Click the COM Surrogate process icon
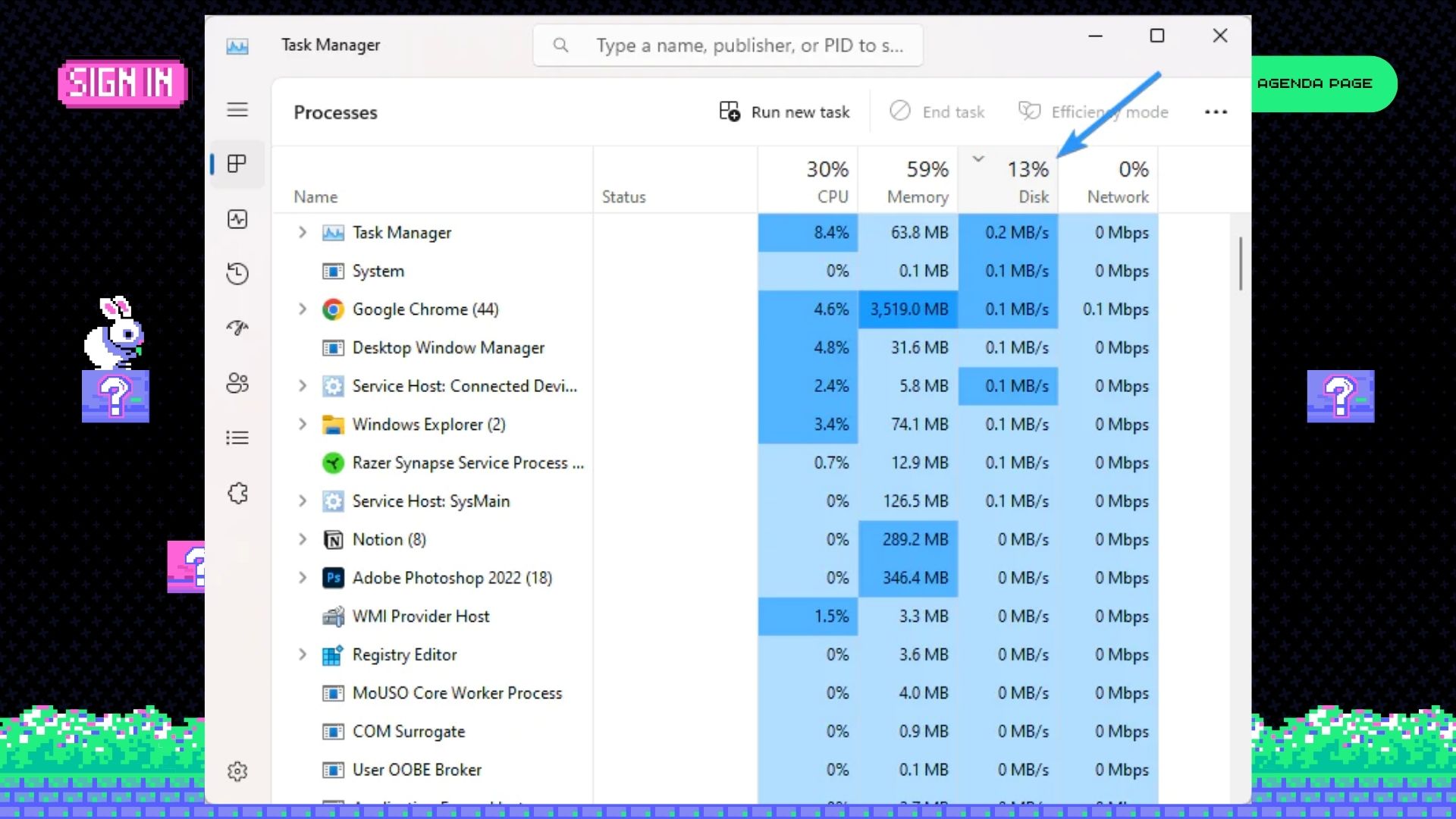The image size is (1456, 819). click(x=333, y=732)
